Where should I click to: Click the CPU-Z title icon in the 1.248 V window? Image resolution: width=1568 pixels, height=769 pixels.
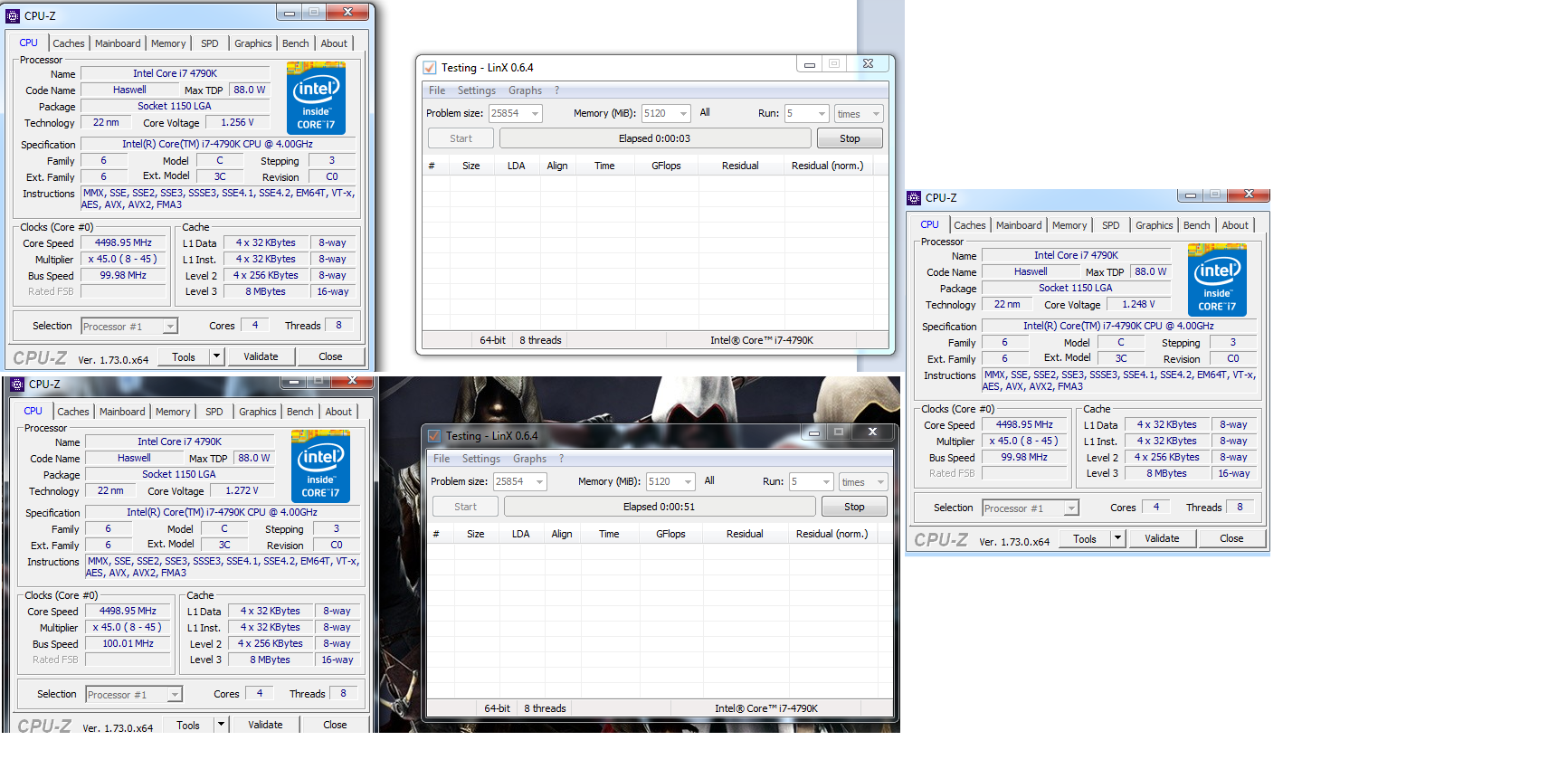pos(914,197)
